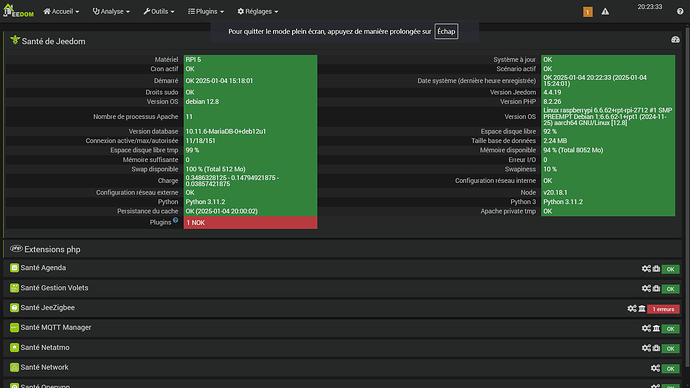
Task: Open the orange message counter badge
Action: point(587,12)
